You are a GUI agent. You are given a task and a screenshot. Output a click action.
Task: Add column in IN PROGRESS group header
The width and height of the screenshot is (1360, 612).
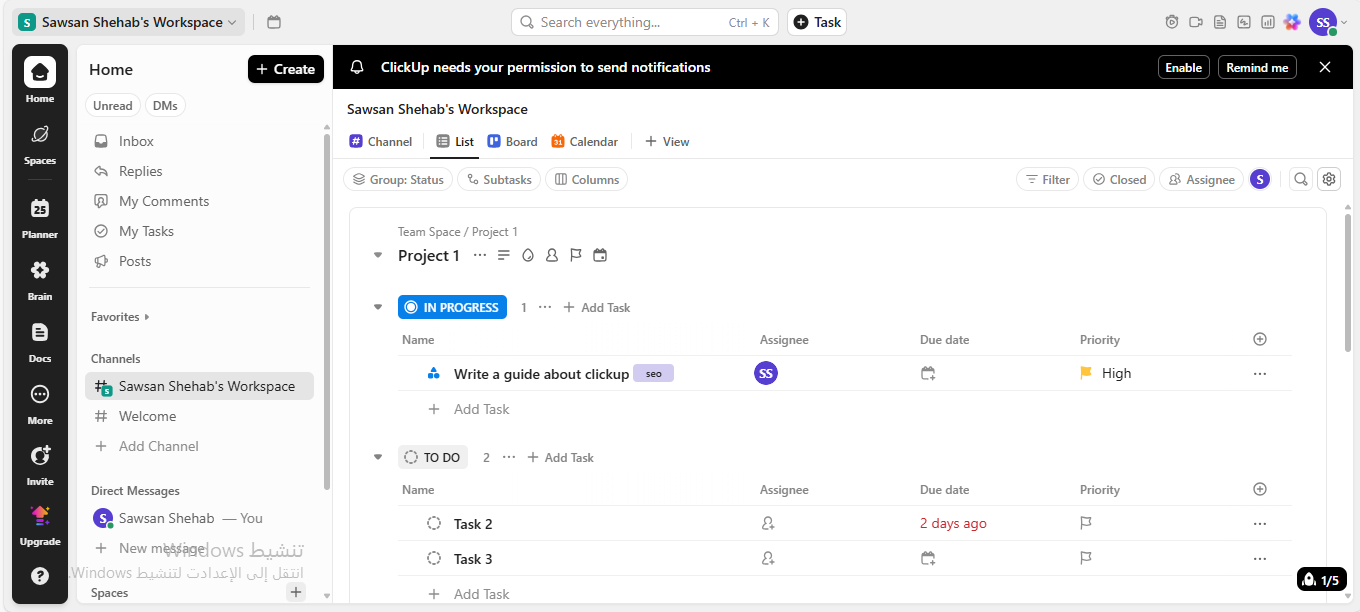click(1260, 339)
